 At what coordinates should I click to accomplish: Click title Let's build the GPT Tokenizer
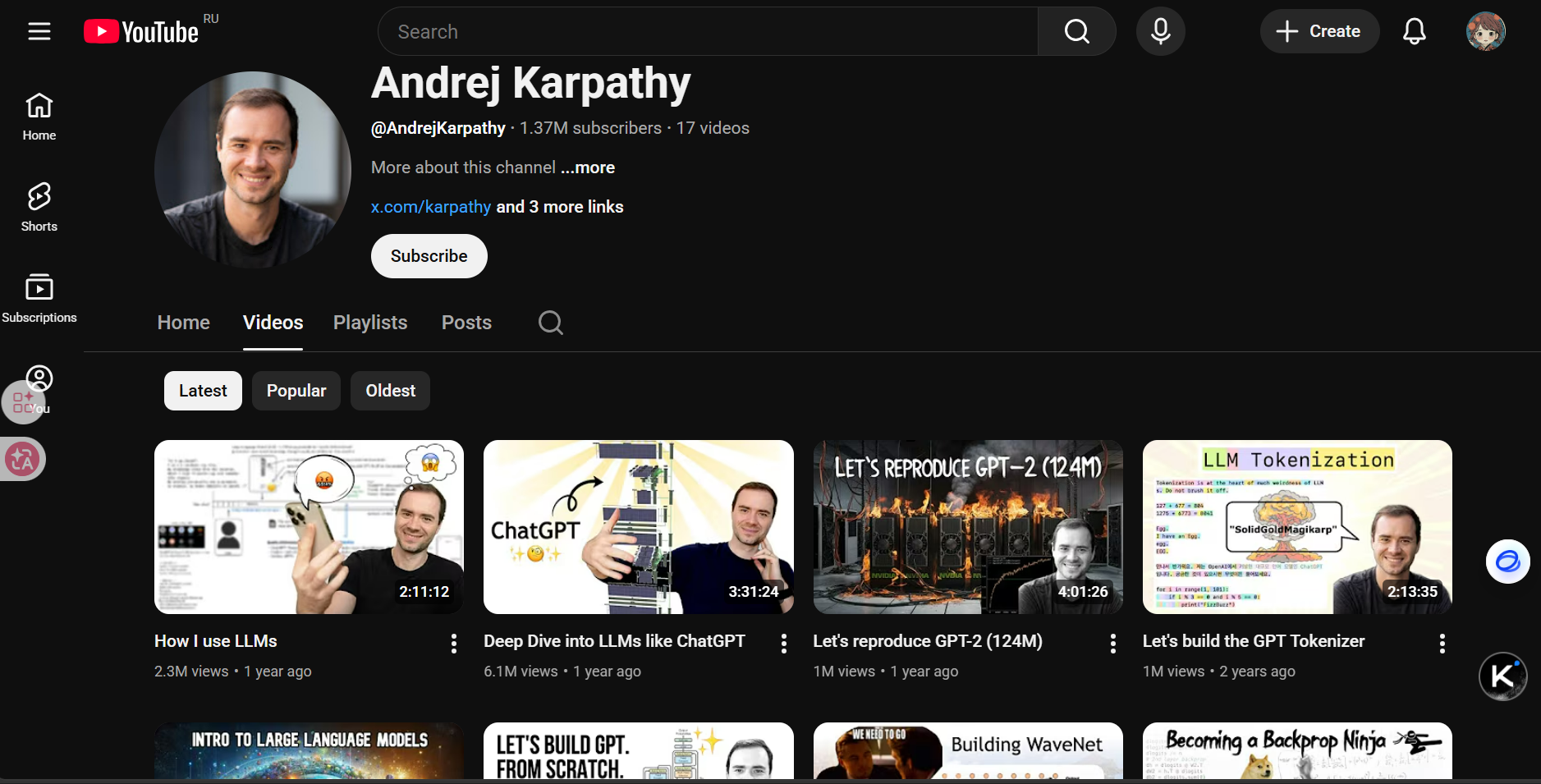click(x=1254, y=641)
